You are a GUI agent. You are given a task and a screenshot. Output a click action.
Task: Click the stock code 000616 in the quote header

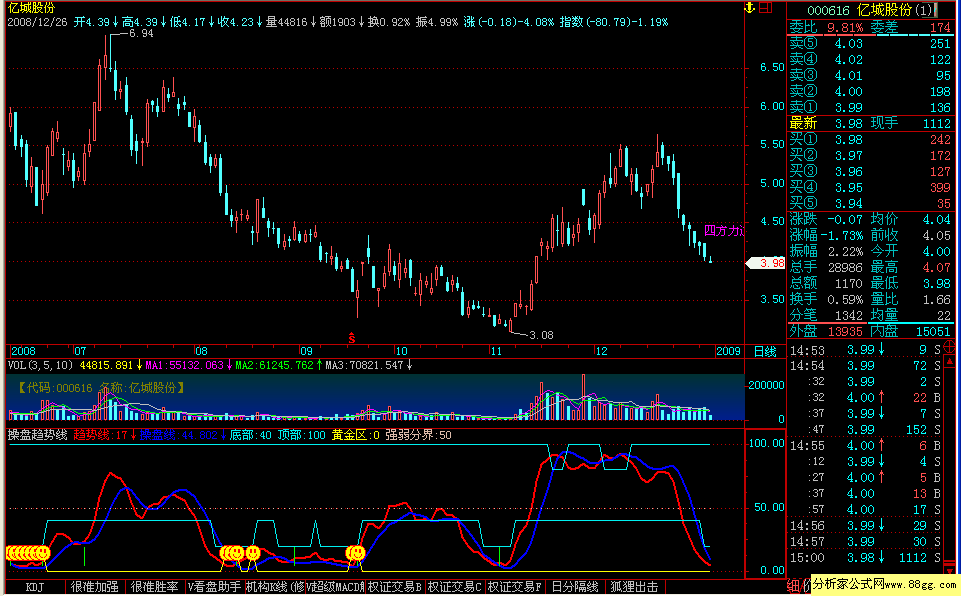coord(828,10)
